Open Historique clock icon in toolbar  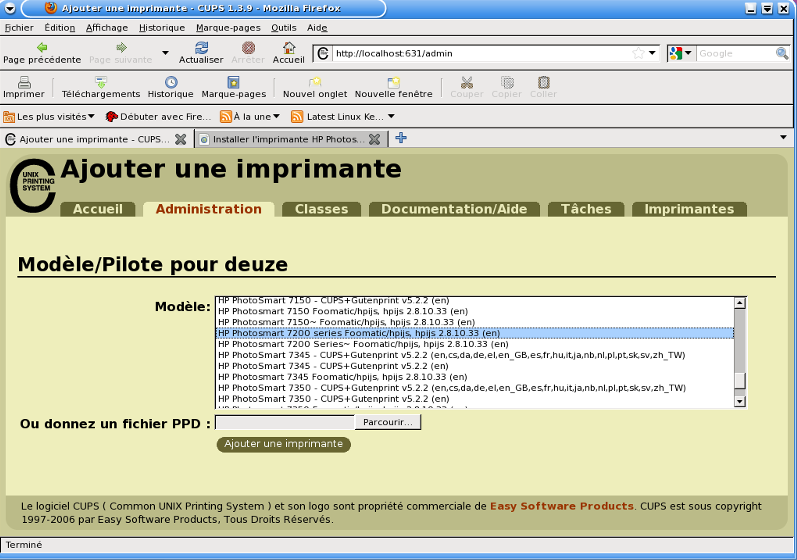(x=171, y=82)
